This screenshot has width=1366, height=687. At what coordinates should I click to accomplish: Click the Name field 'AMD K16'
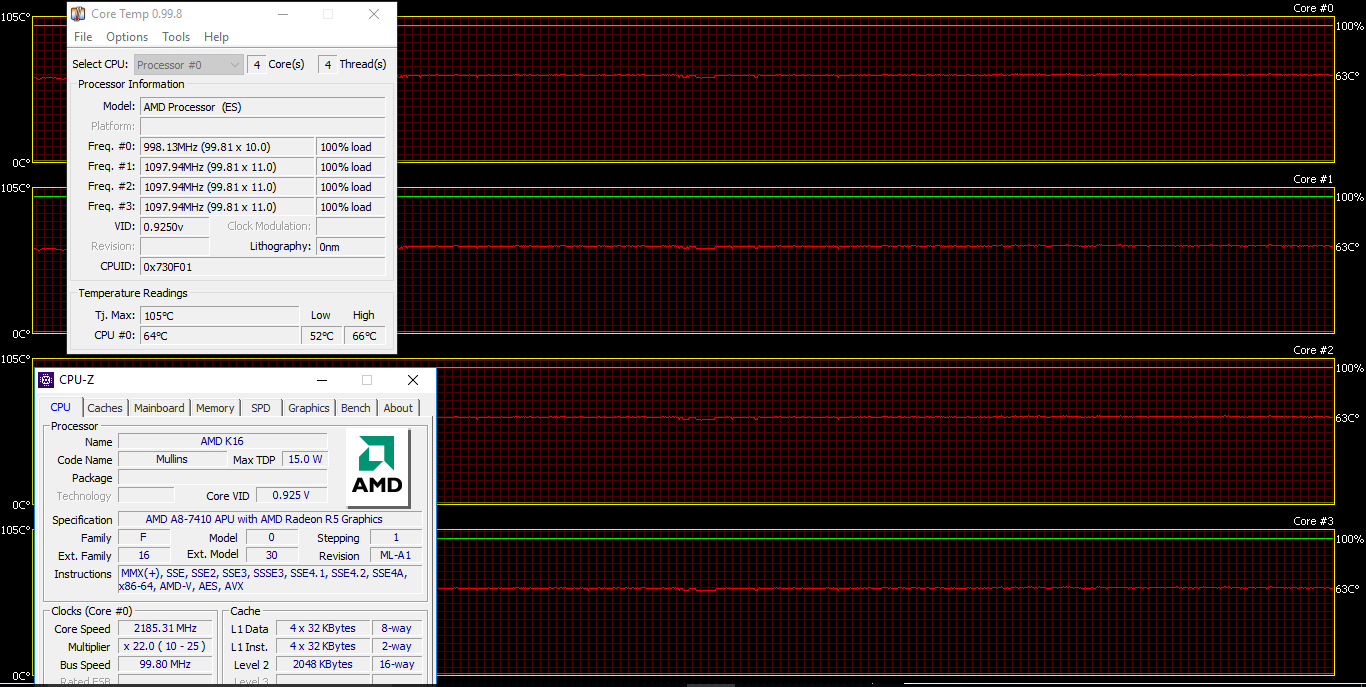click(222, 441)
